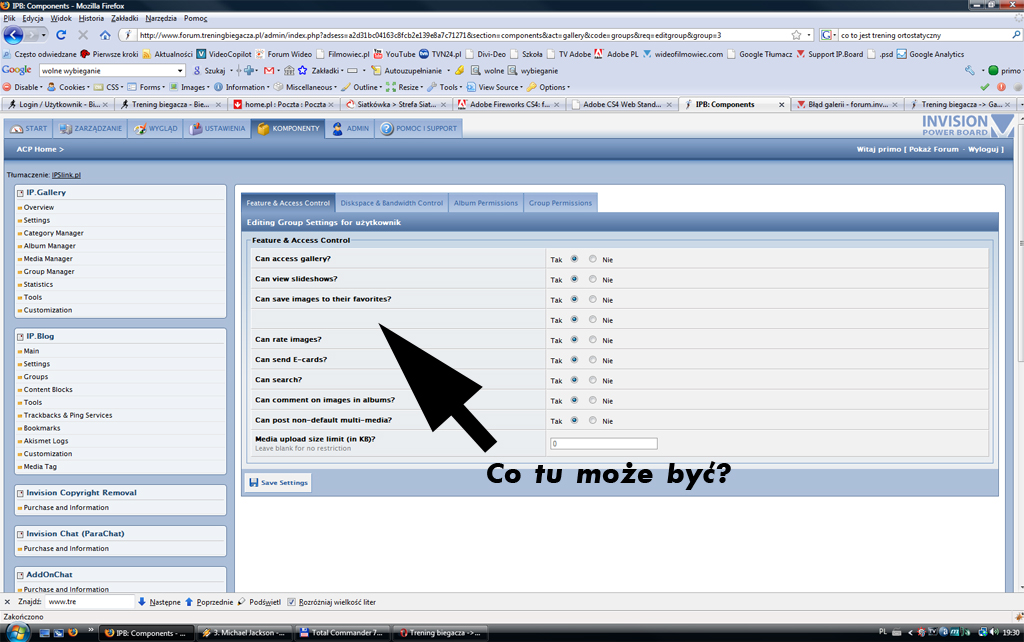This screenshot has height=642, width=1024.
Task: Click the Save Settings button
Action: click(278, 483)
